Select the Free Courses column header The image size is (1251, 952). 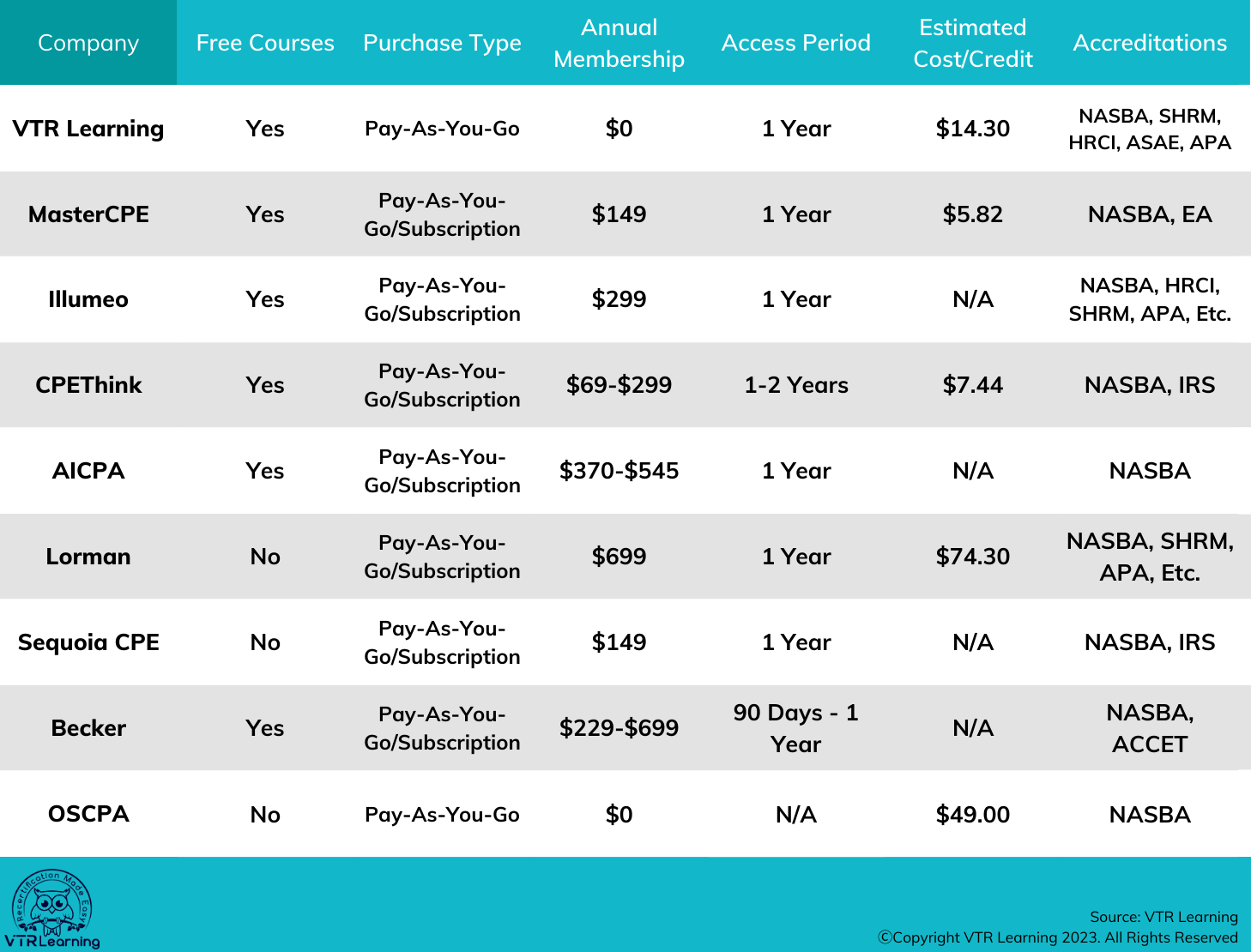(265, 43)
